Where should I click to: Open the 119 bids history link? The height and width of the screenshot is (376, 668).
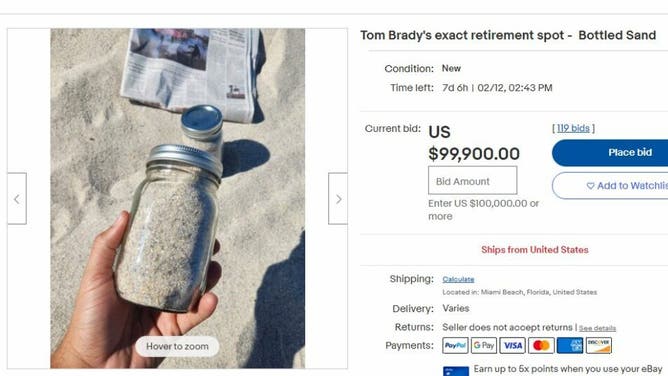573,128
